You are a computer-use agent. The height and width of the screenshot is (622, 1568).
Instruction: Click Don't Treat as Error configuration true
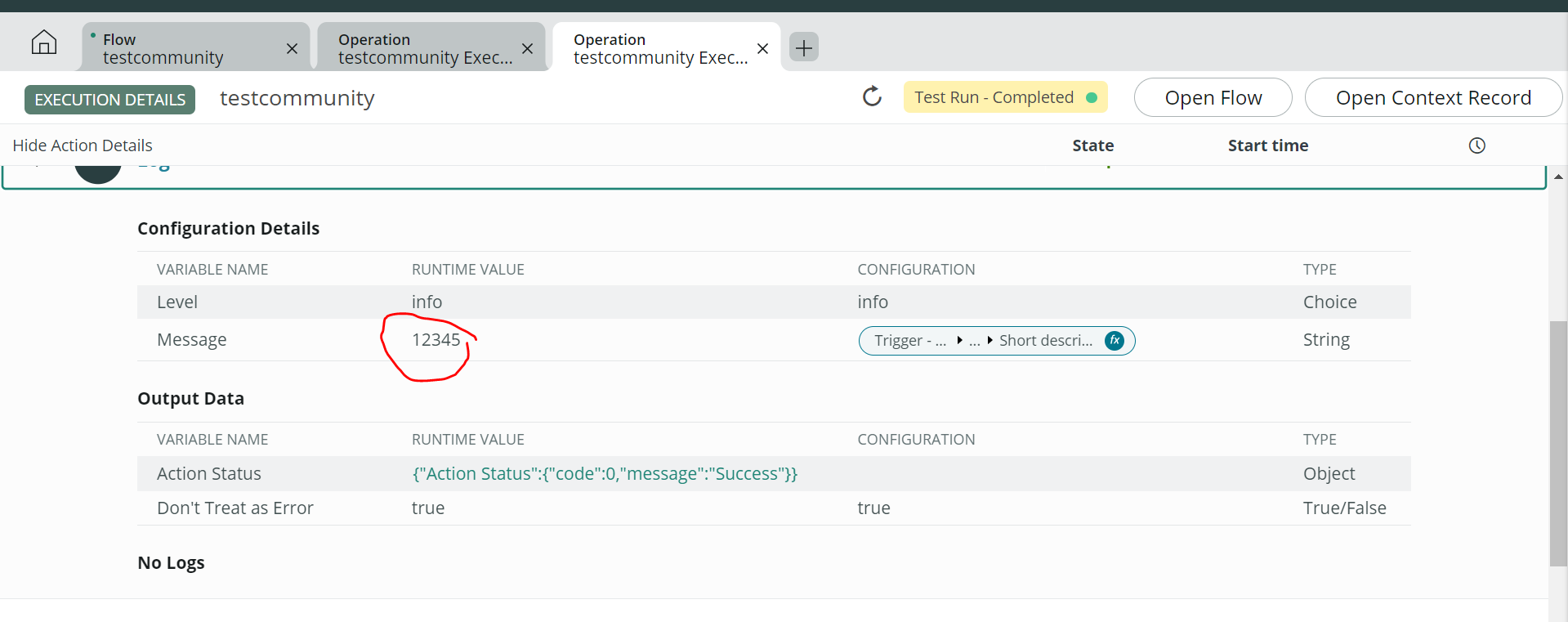[x=873, y=508]
